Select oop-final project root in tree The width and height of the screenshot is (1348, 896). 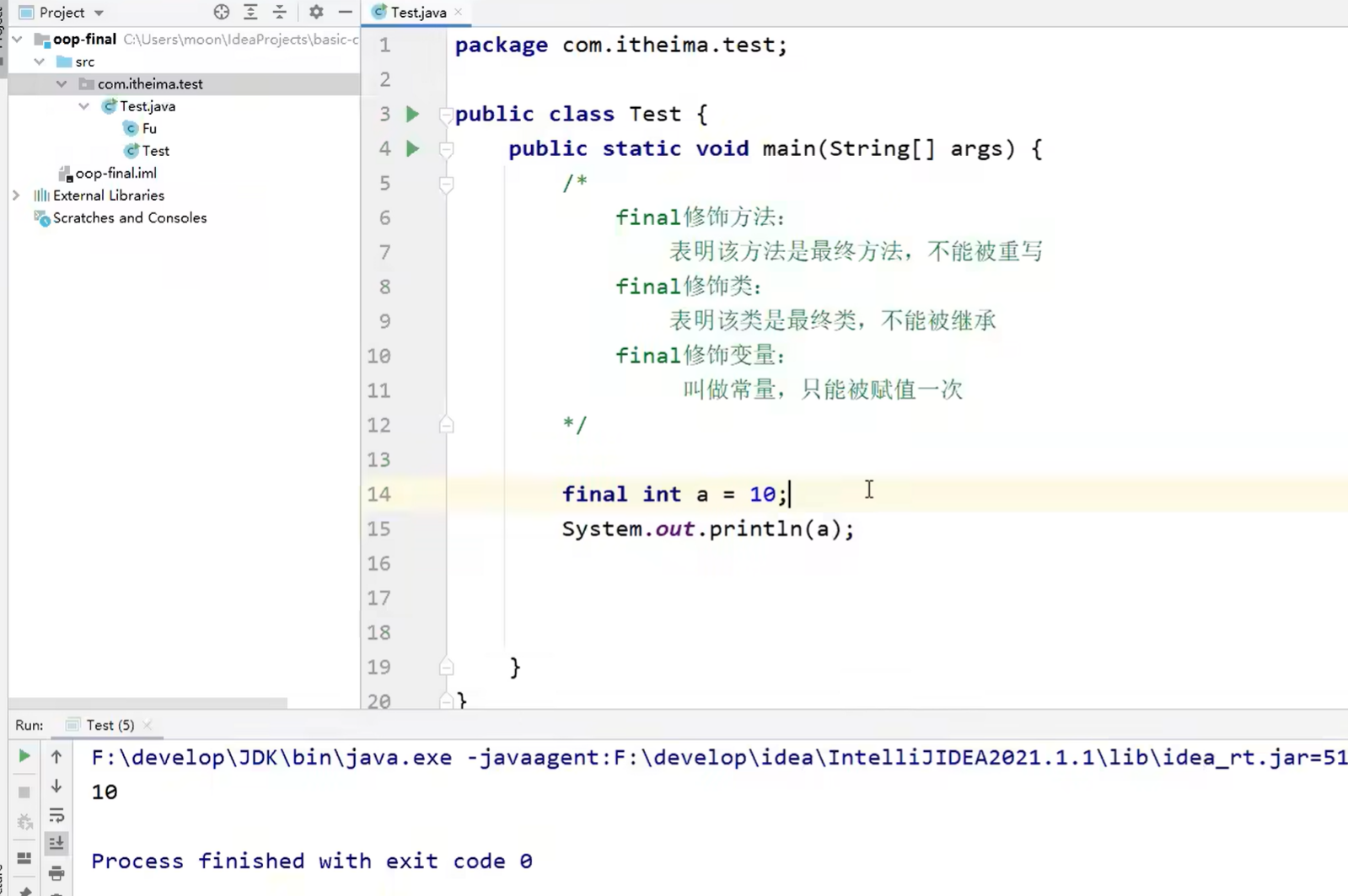tap(84, 39)
